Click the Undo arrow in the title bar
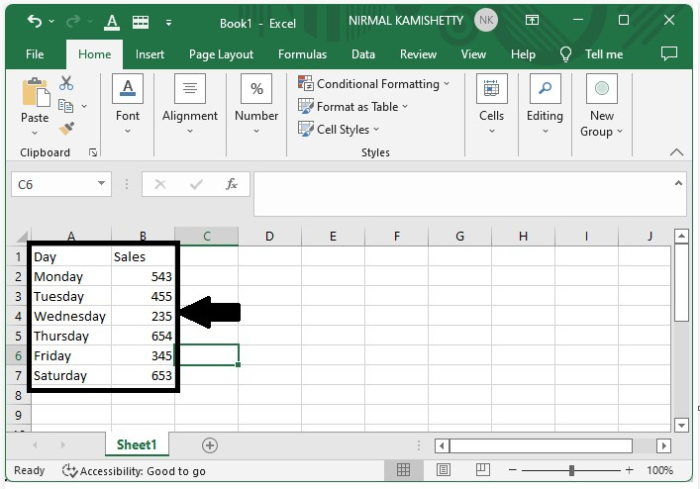This screenshot has height=489, width=700. tap(35, 21)
